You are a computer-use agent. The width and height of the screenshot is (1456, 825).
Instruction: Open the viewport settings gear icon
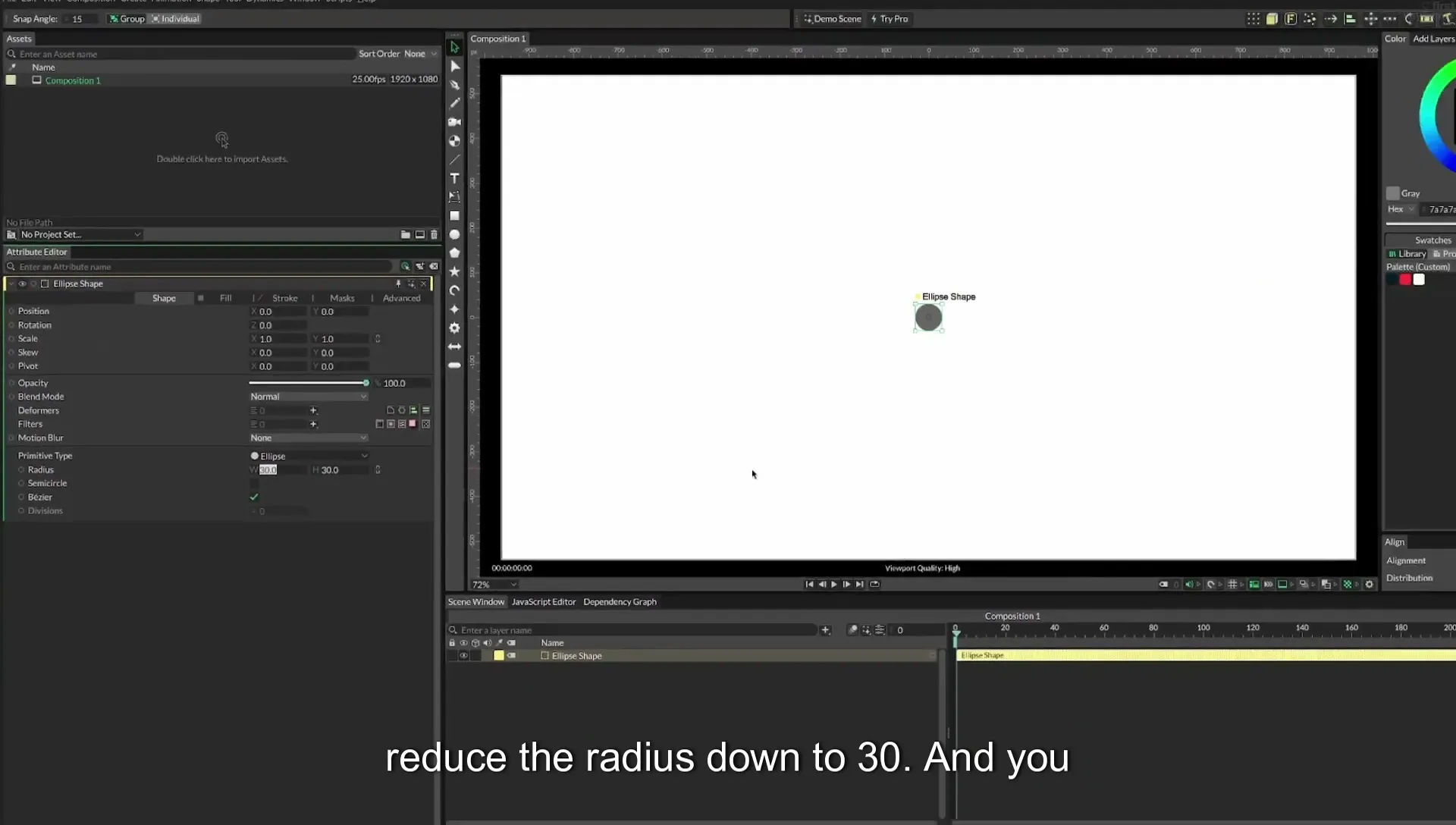pos(1369,584)
